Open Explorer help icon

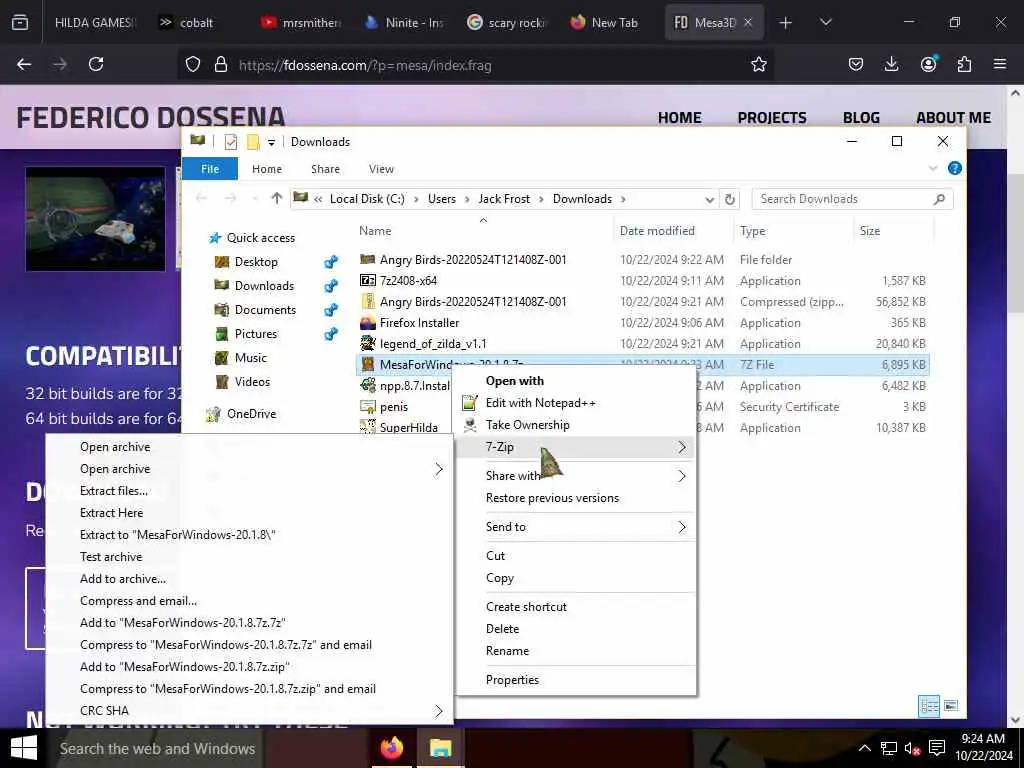(x=955, y=168)
